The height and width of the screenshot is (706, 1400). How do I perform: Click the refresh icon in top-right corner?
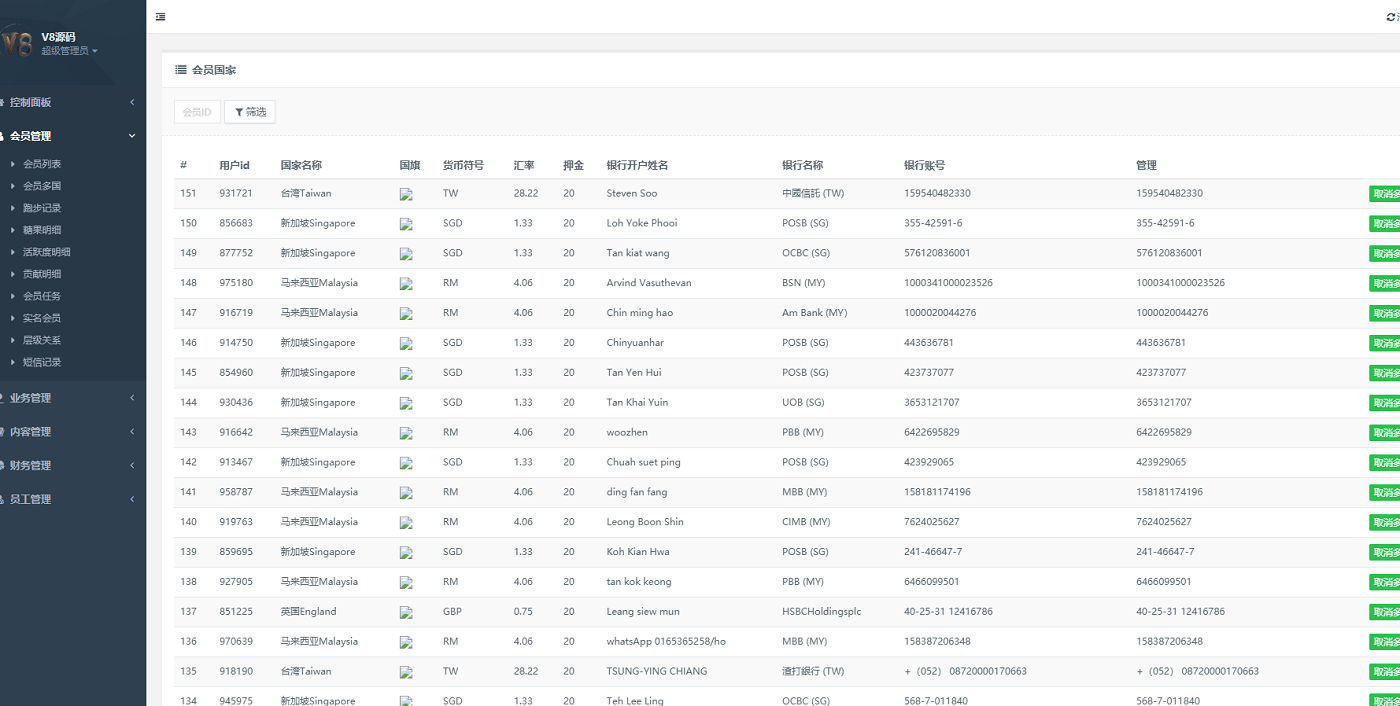coord(1391,17)
